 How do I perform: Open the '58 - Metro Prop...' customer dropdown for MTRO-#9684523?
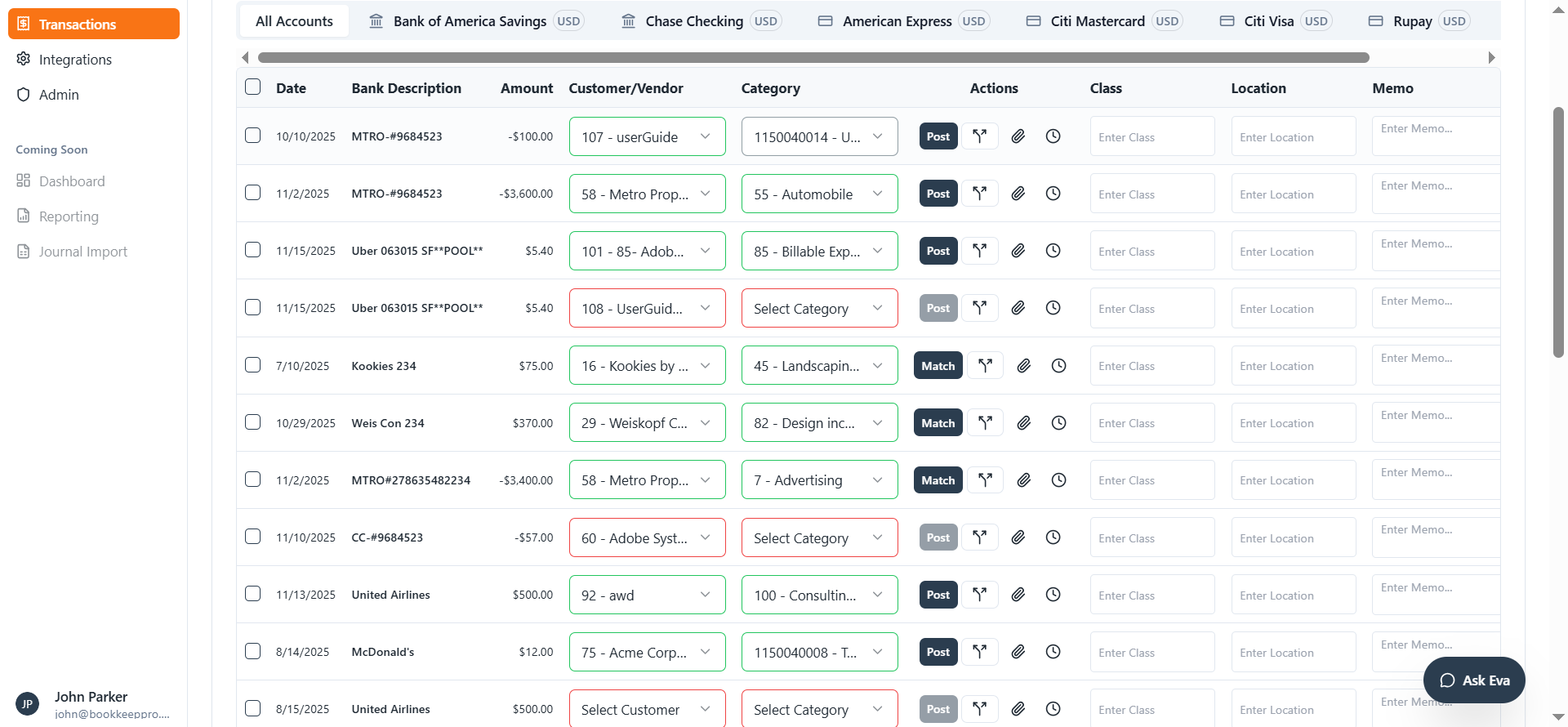click(x=647, y=194)
